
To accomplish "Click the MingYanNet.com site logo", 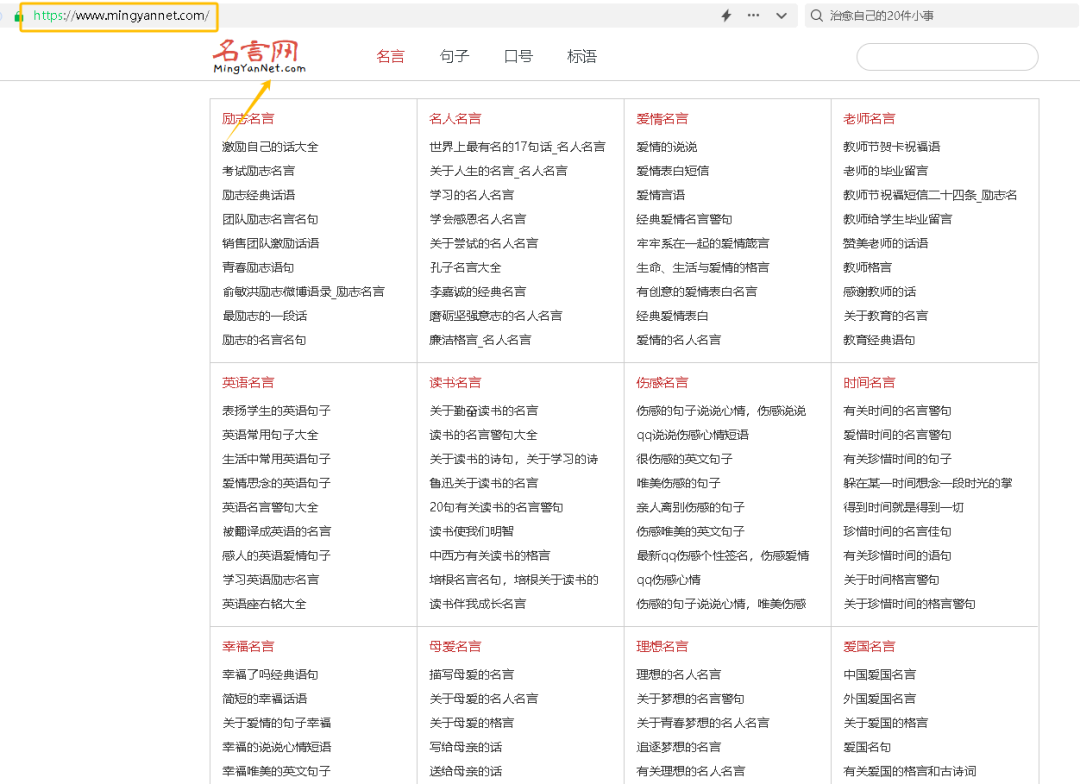I will point(259,56).
